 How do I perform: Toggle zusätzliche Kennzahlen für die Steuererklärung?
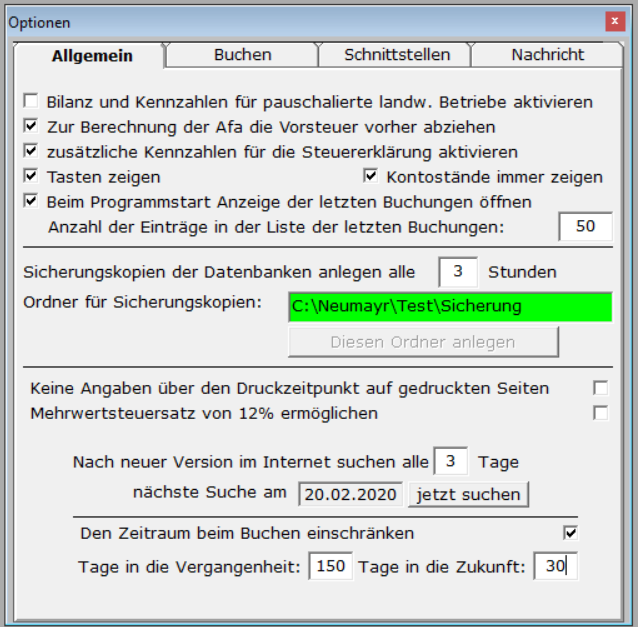31,151
